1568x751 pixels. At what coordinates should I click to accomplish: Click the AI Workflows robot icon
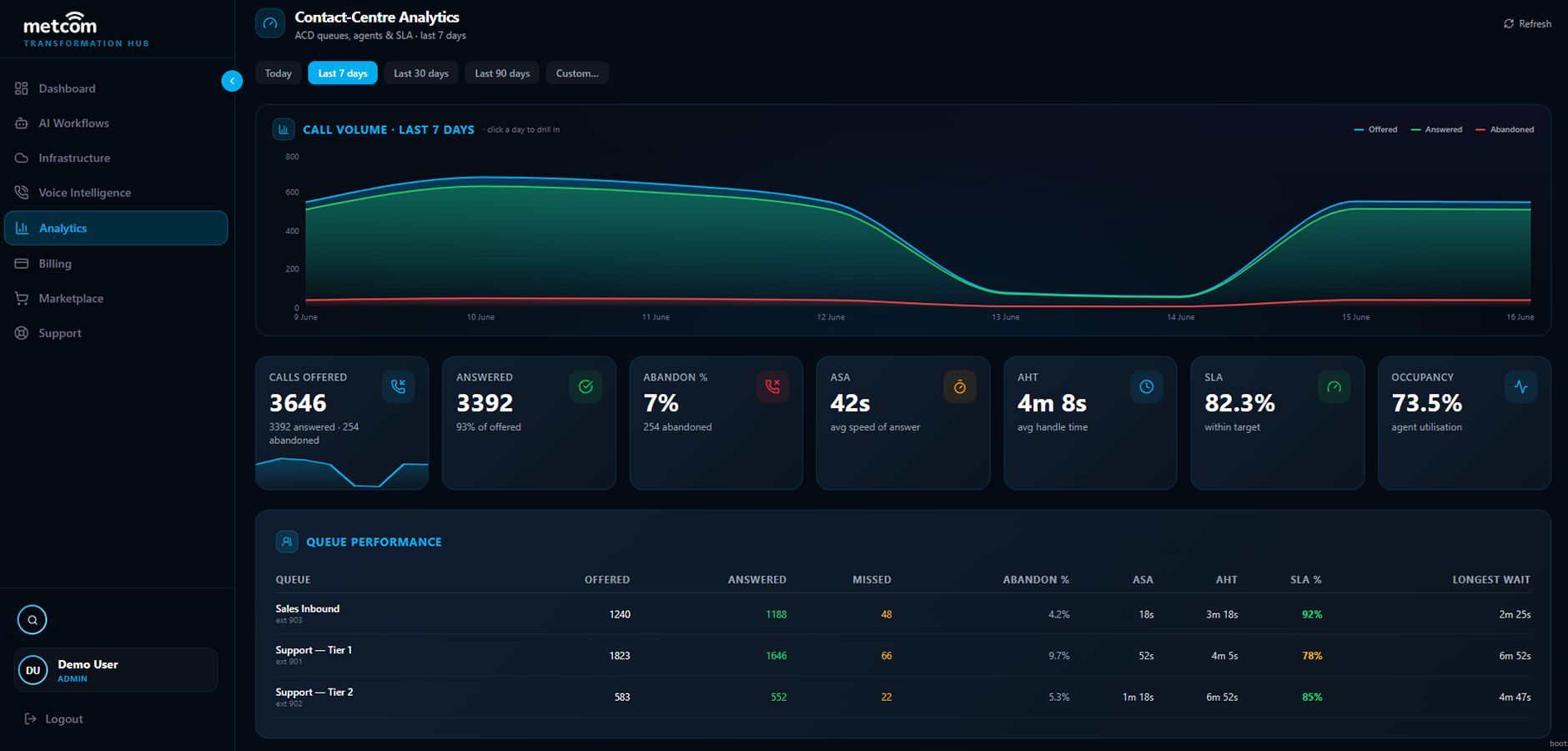22,123
